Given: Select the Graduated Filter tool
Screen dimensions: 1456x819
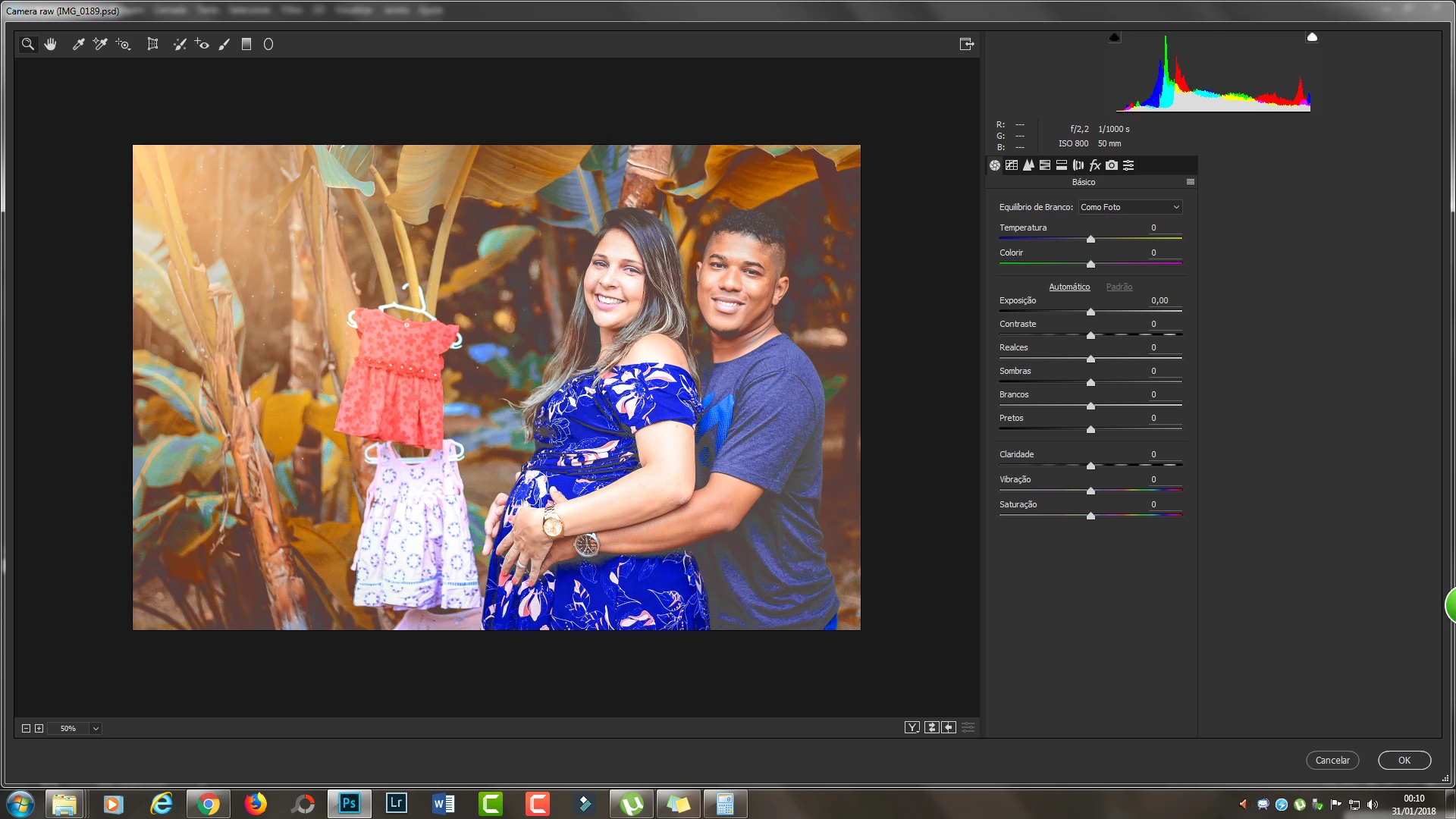Looking at the screenshot, I should point(246,44).
